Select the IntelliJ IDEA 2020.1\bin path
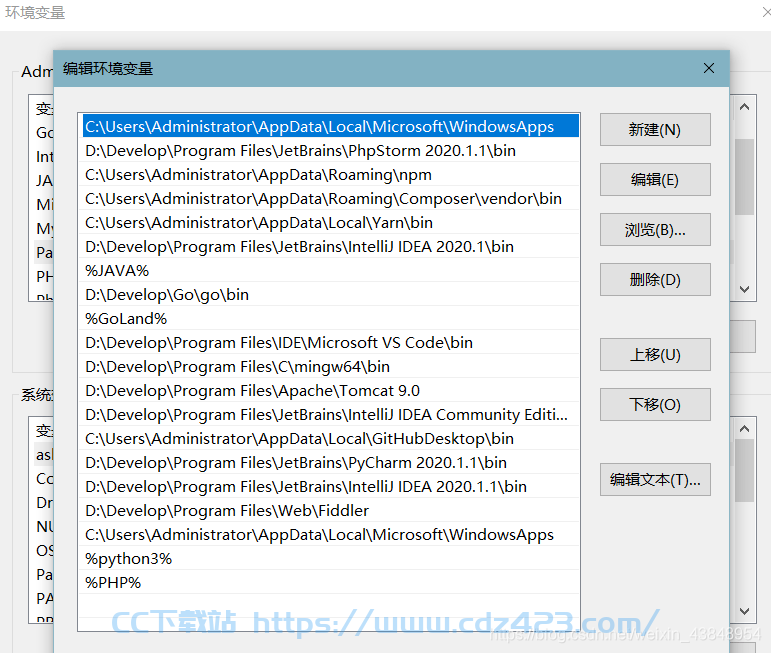Viewport: 771px width, 653px height. point(329,246)
